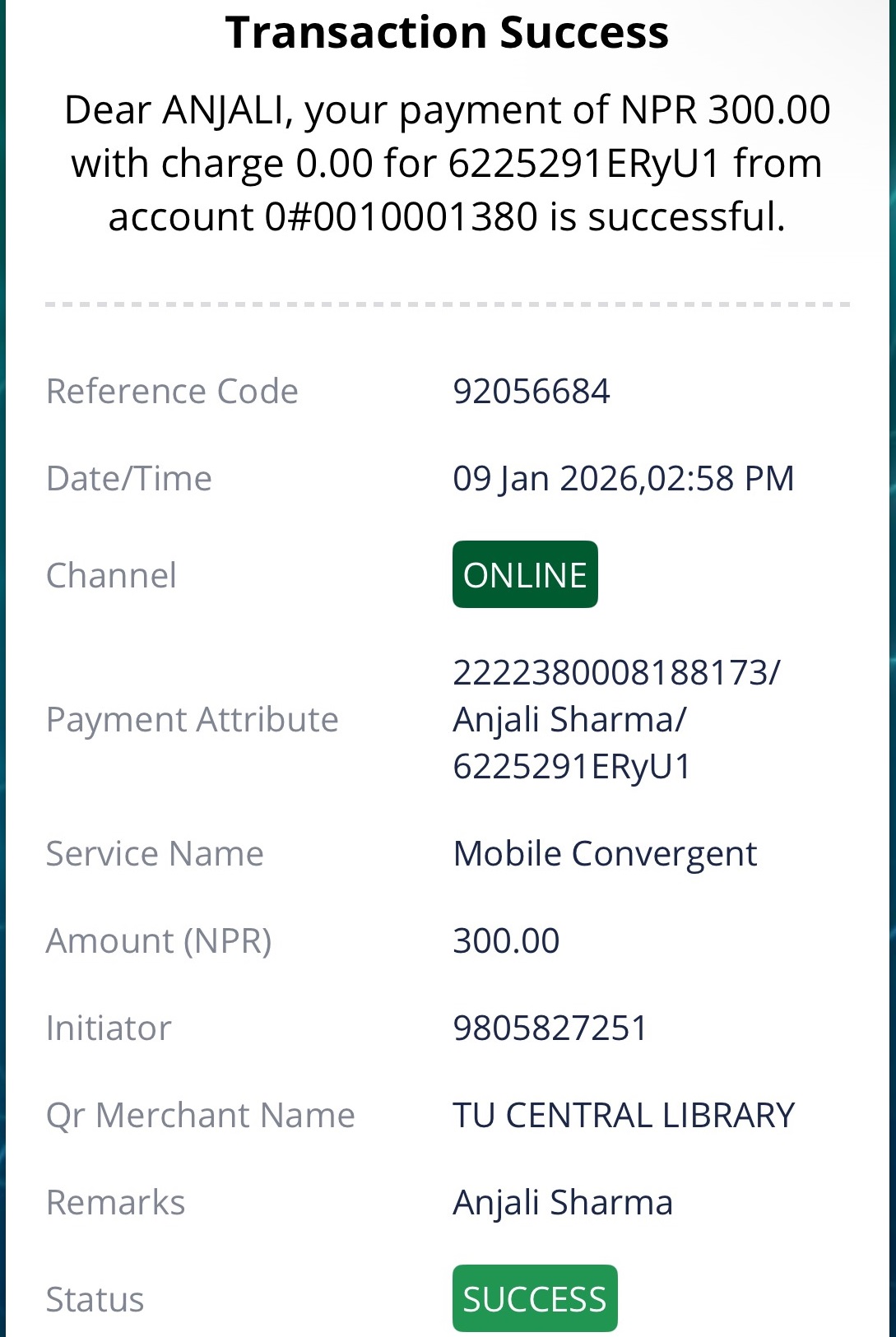Click the Channel label
Screen dimensions: 896x1337
tap(111, 576)
